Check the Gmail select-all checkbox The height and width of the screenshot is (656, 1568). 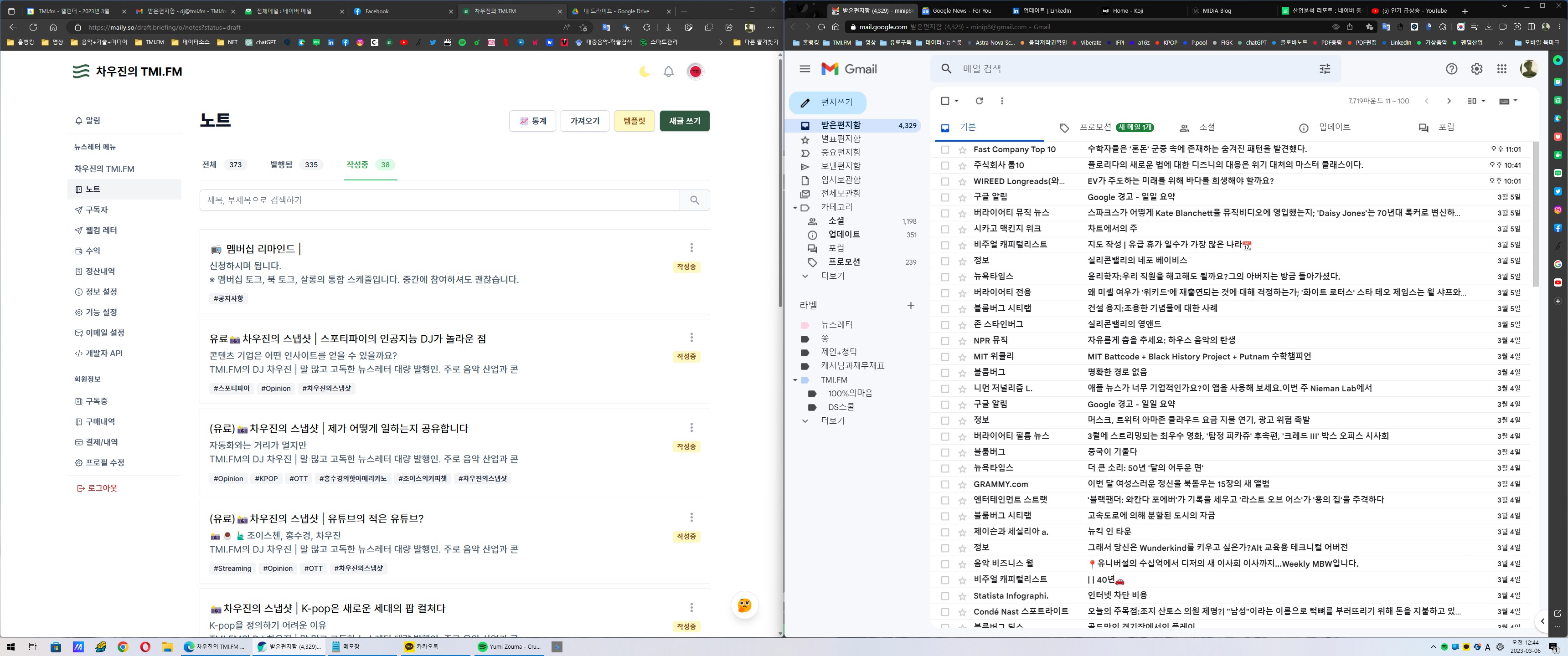[x=945, y=101]
